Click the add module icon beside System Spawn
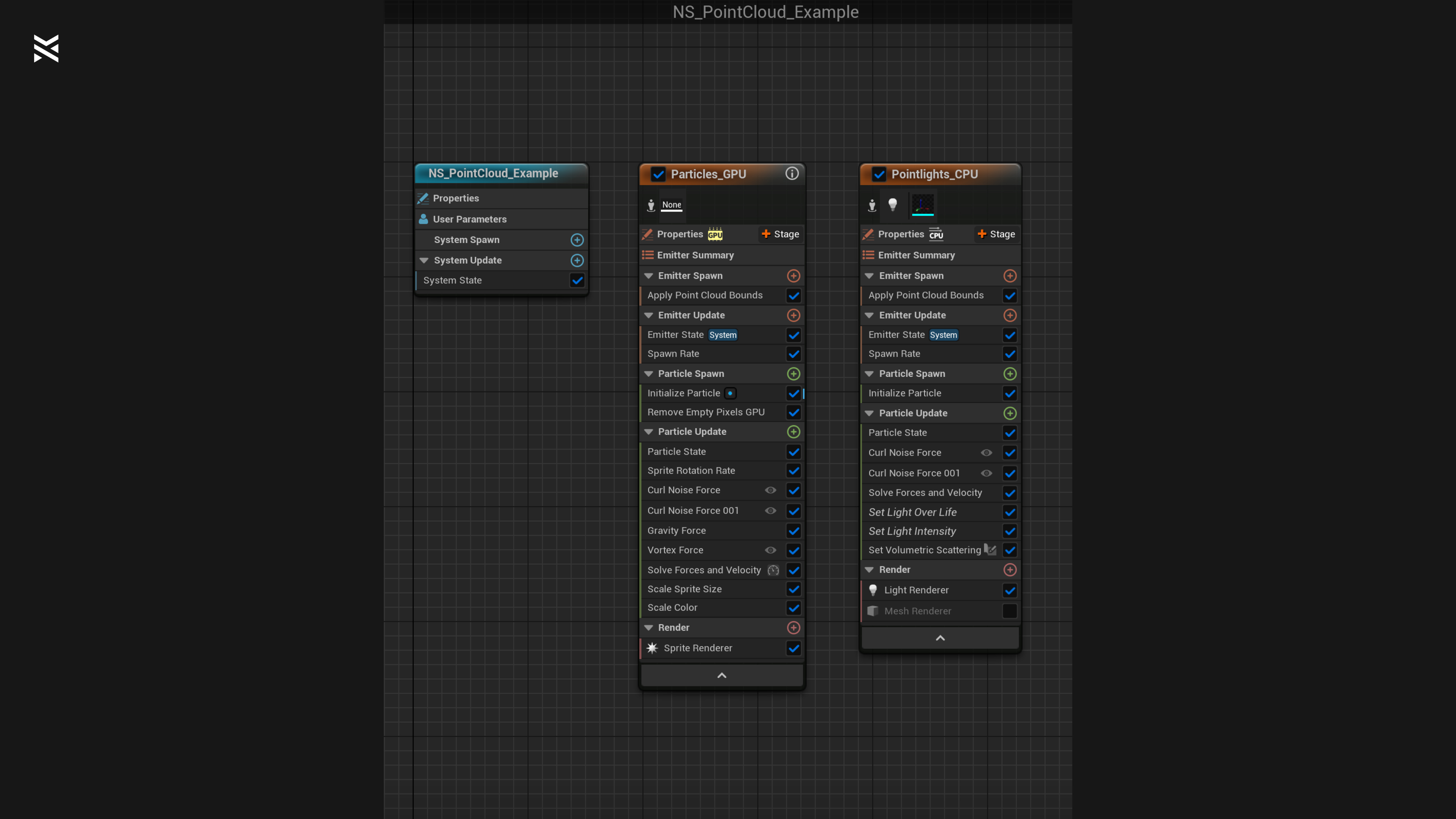 pyautogui.click(x=577, y=240)
